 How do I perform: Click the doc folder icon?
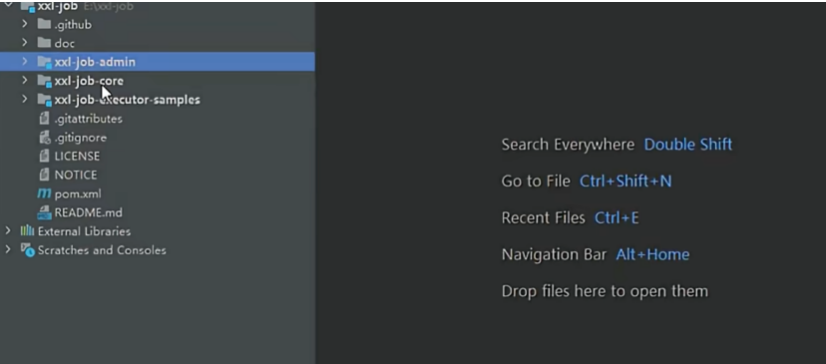coord(44,43)
